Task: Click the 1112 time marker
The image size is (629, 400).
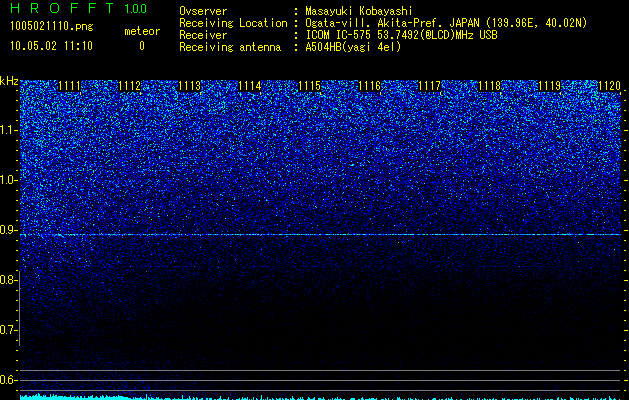Action: (x=130, y=86)
